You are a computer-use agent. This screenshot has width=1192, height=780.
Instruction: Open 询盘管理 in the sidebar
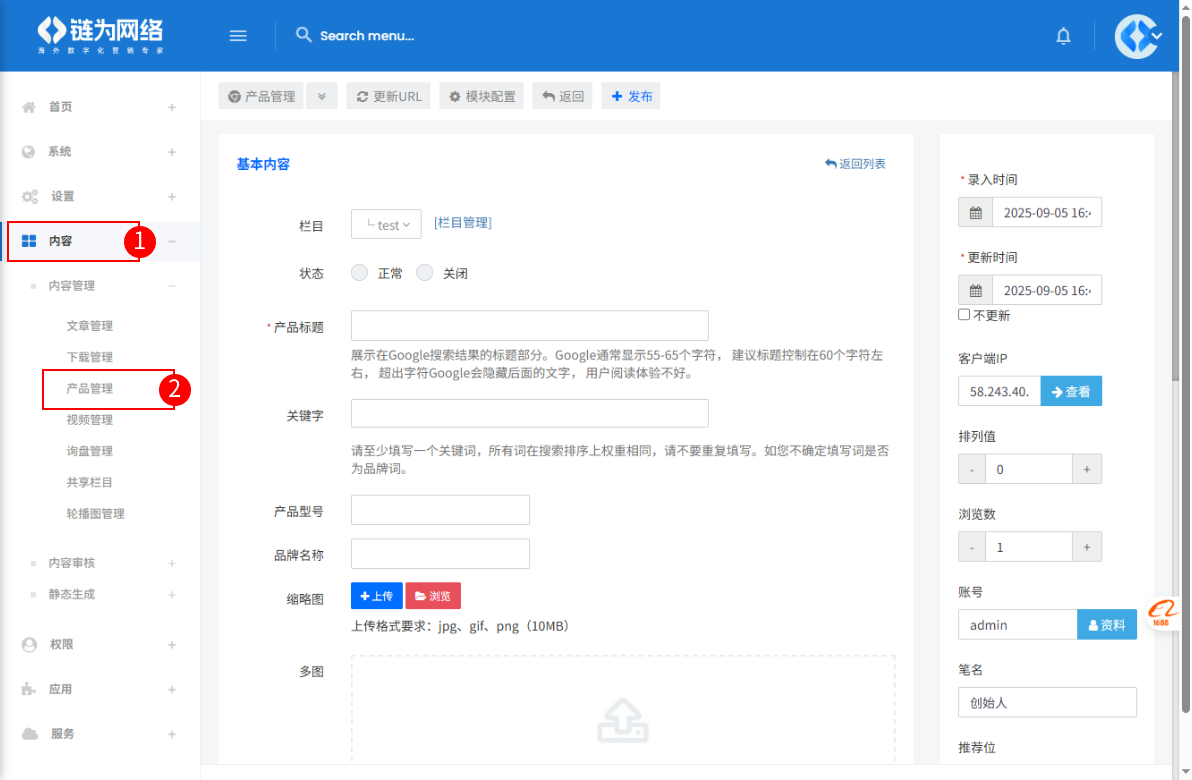coord(90,451)
